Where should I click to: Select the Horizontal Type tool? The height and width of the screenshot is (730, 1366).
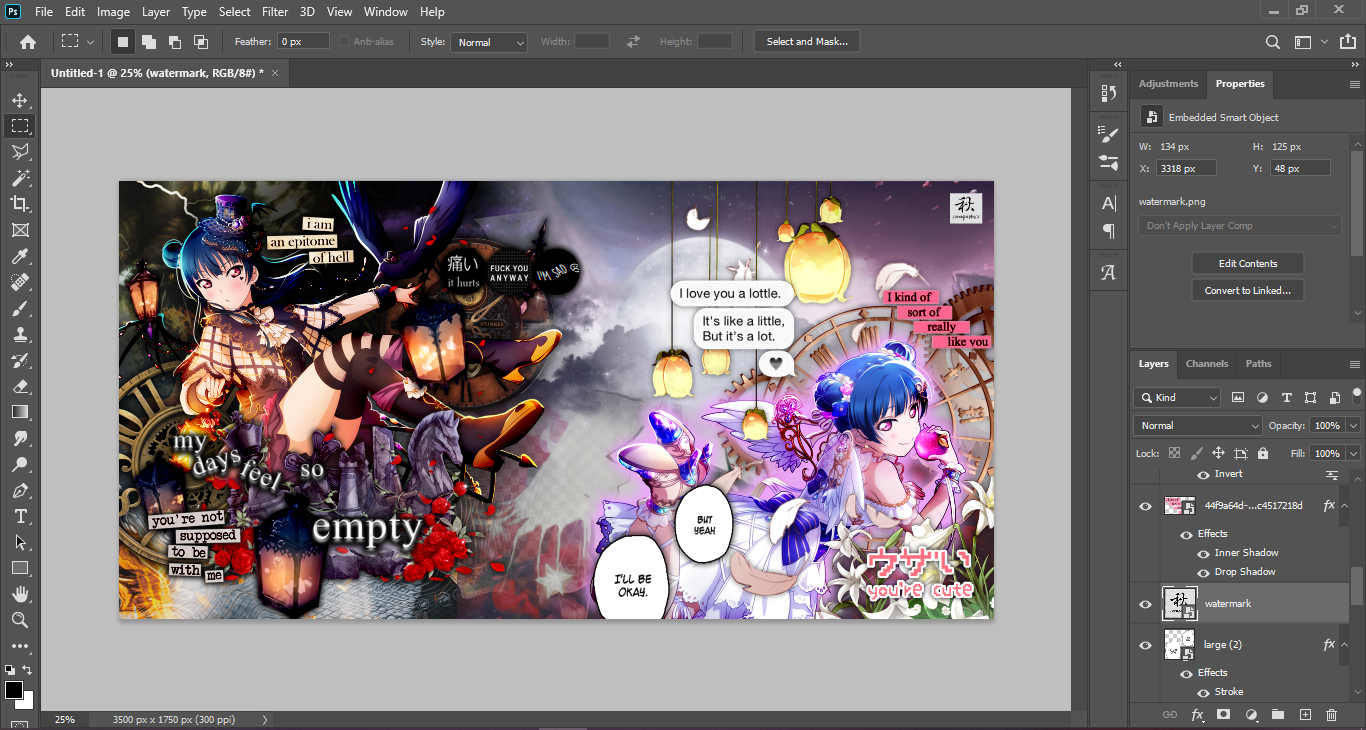pyautogui.click(x=19, y=517)
